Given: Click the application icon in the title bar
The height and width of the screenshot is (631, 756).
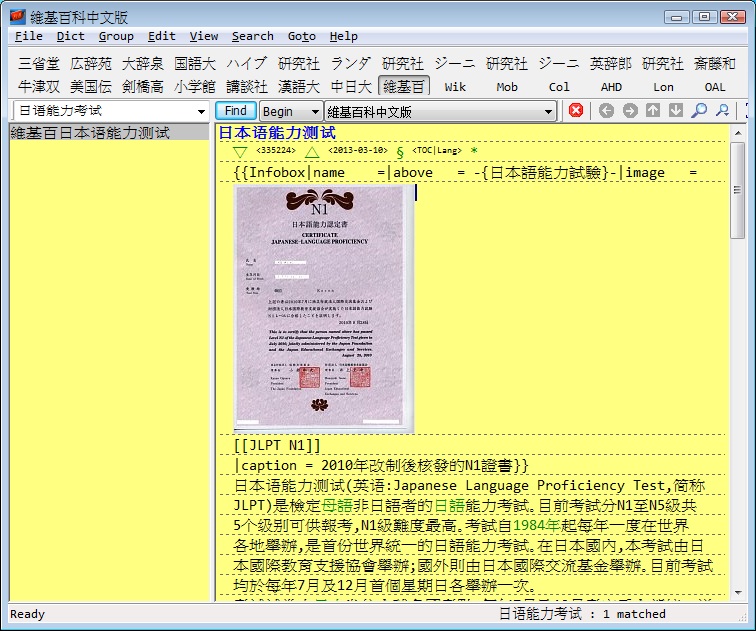Looking at the screenshot, I should tap(17, 17).
